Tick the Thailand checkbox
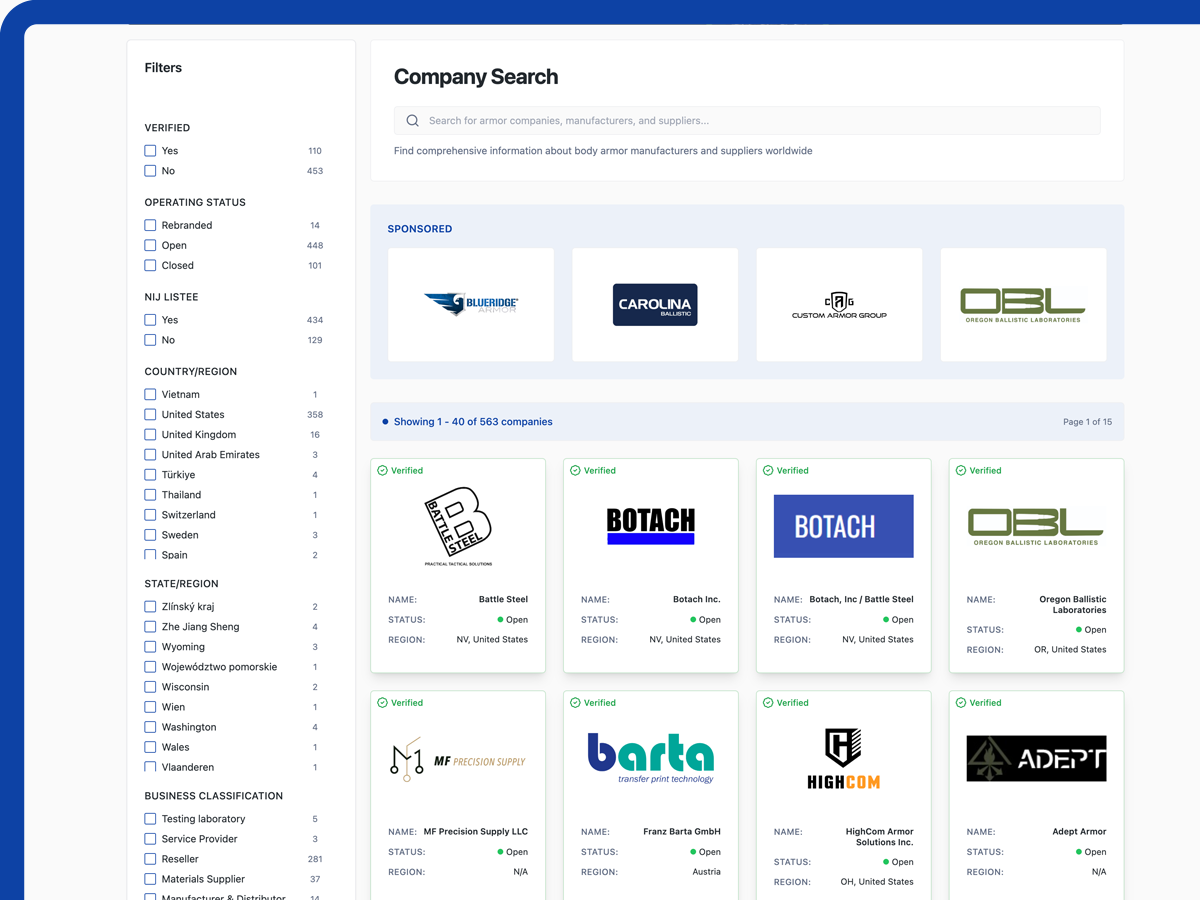Image resolution: width=1200 pixels, height=900 pixels. coord(150,494)
